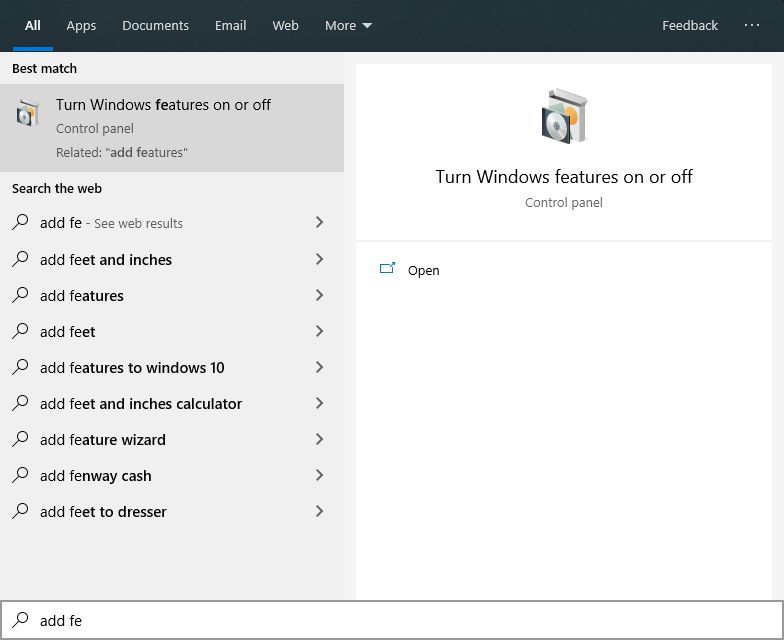The image size is (784, 640).
Task: Switch to the Web tab
Action: [x=286, y=26]
